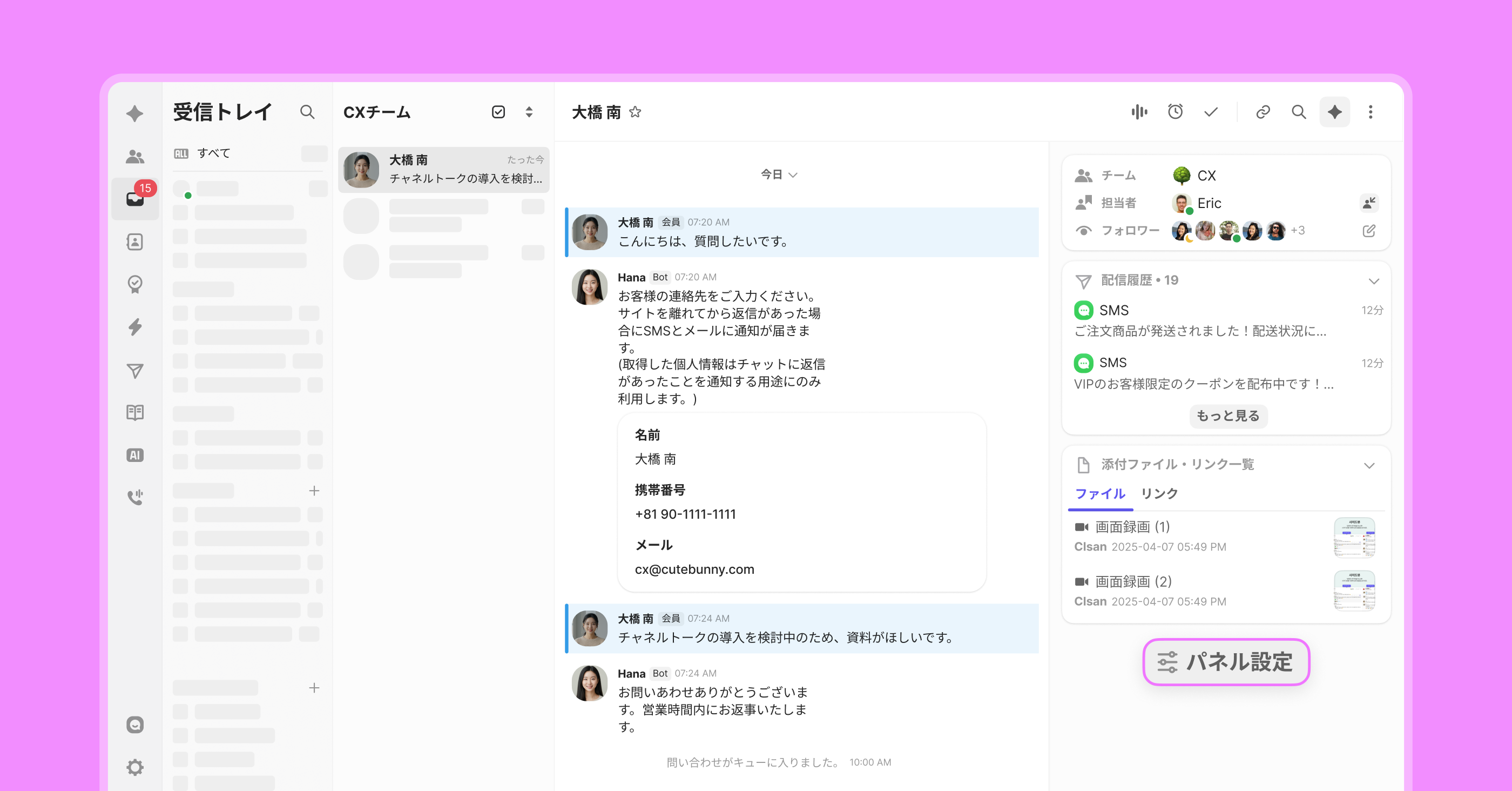The image size is (1512, 791).
Task: Copy chat link with the chain icon
Action: pyautogui.click(x=1263, y=112)
